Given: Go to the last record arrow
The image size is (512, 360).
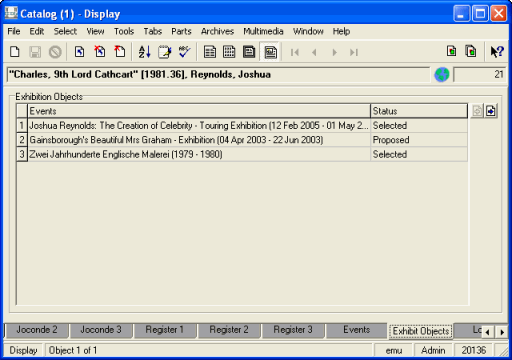Looking at the screenshot, I should [354, 52].
